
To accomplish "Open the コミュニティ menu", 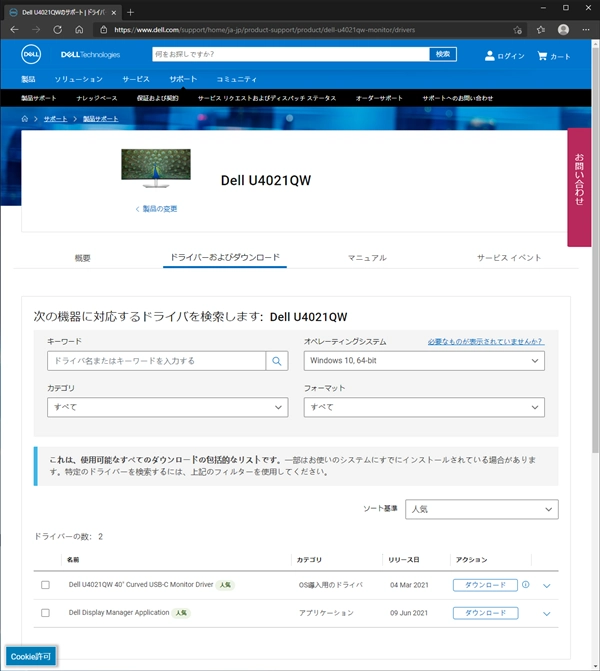I will click(x=236, y=79).
